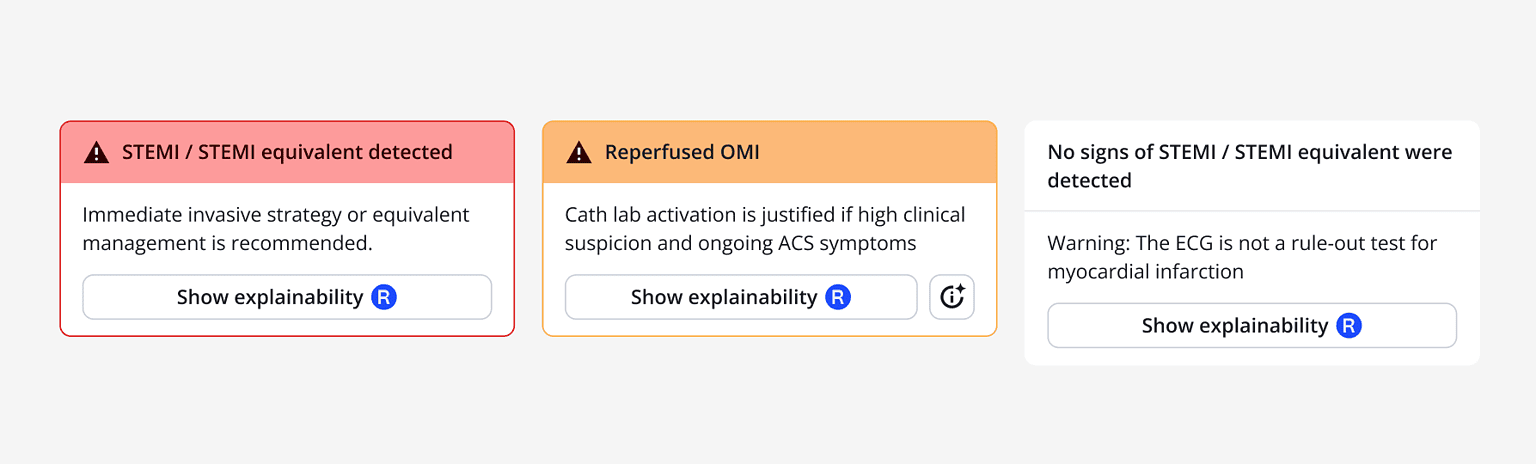
Task: Click the warning triangle on the STEMI detected alert
Action: 96,153
